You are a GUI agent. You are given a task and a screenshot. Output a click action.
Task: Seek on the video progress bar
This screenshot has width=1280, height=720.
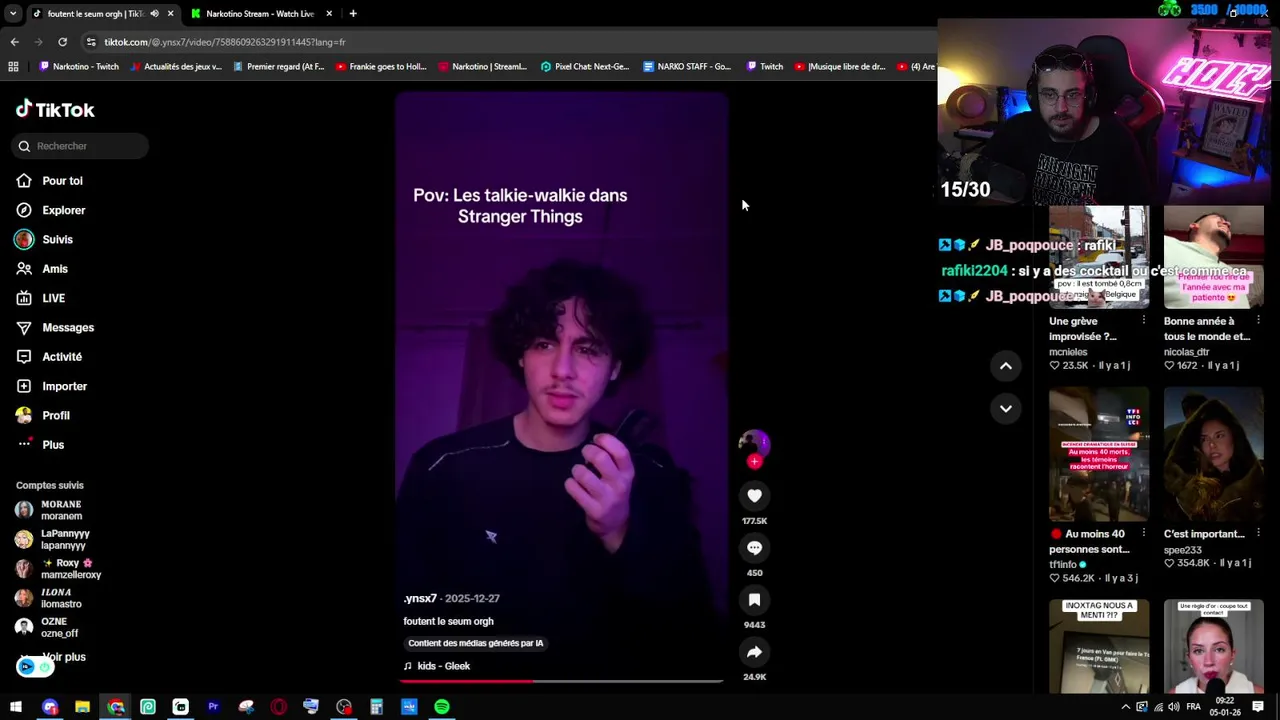(x=561, y=681)
